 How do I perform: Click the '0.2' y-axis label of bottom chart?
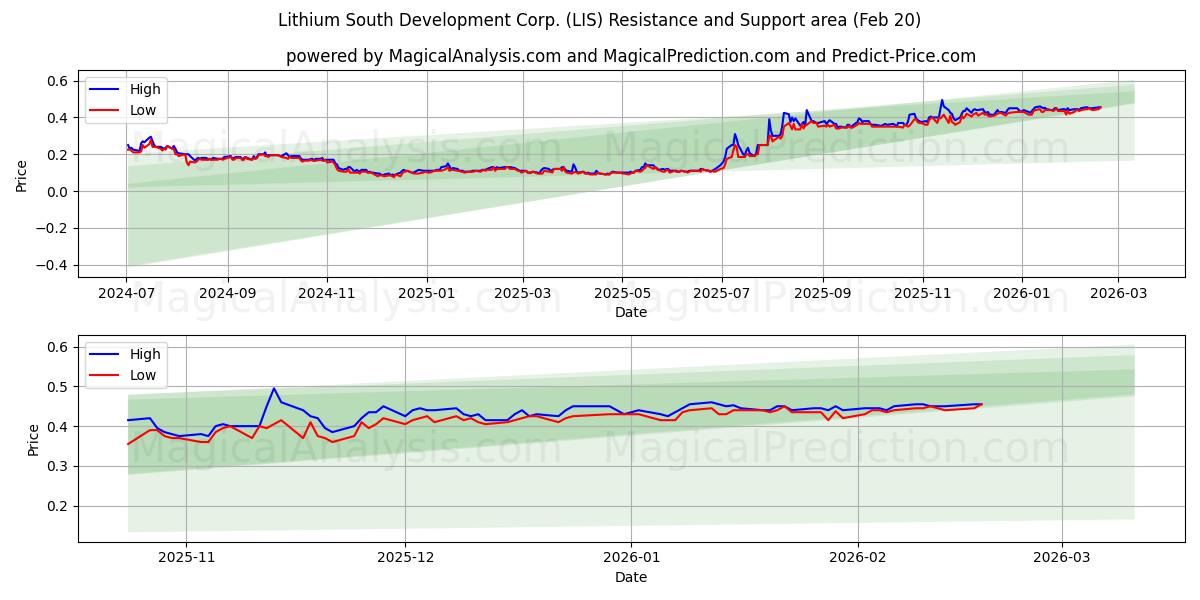tap(60, 506)
